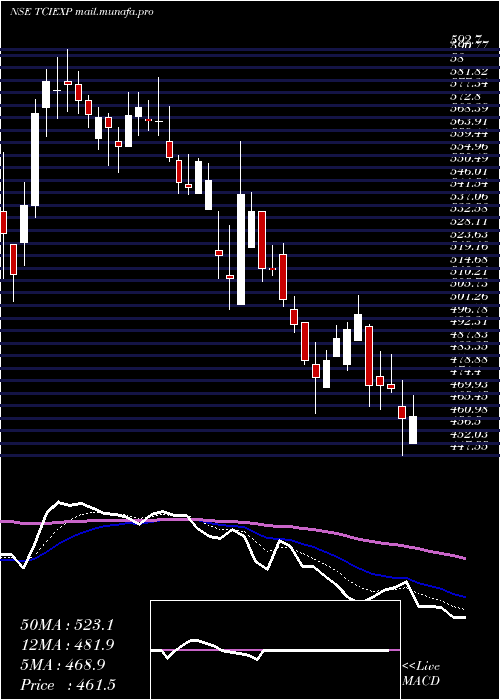The width and height of the screenshot is (500, 700).
Task: Click the 572.8 price axis label
Action: (x=466, y=96)
